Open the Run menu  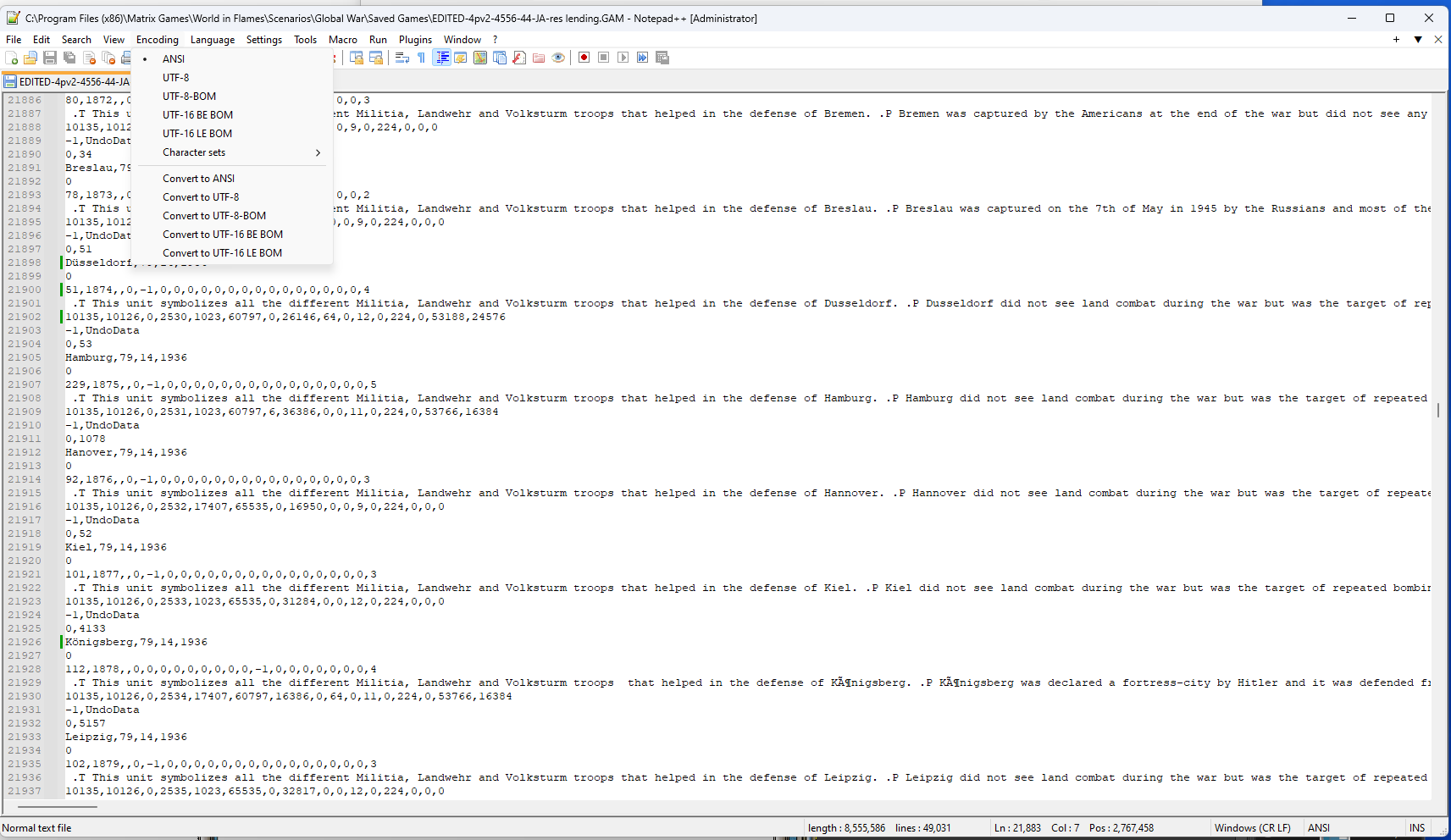pyautogui.click(x=378, y=40)
